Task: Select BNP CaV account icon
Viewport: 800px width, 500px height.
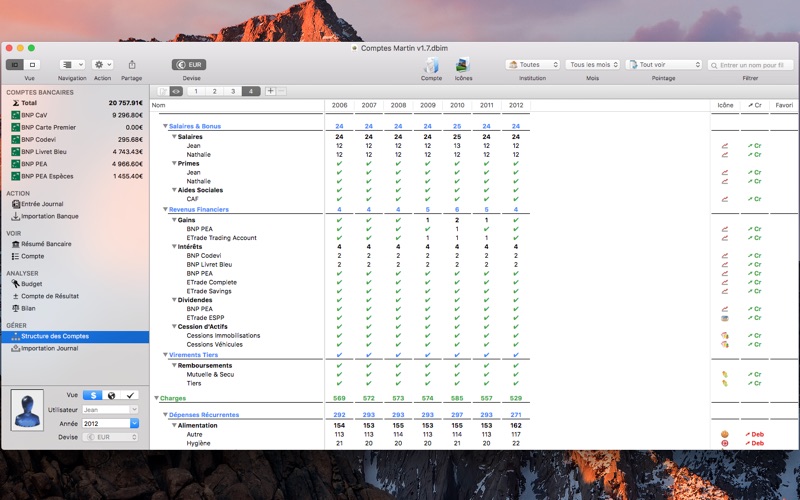Action: point(16,115)
